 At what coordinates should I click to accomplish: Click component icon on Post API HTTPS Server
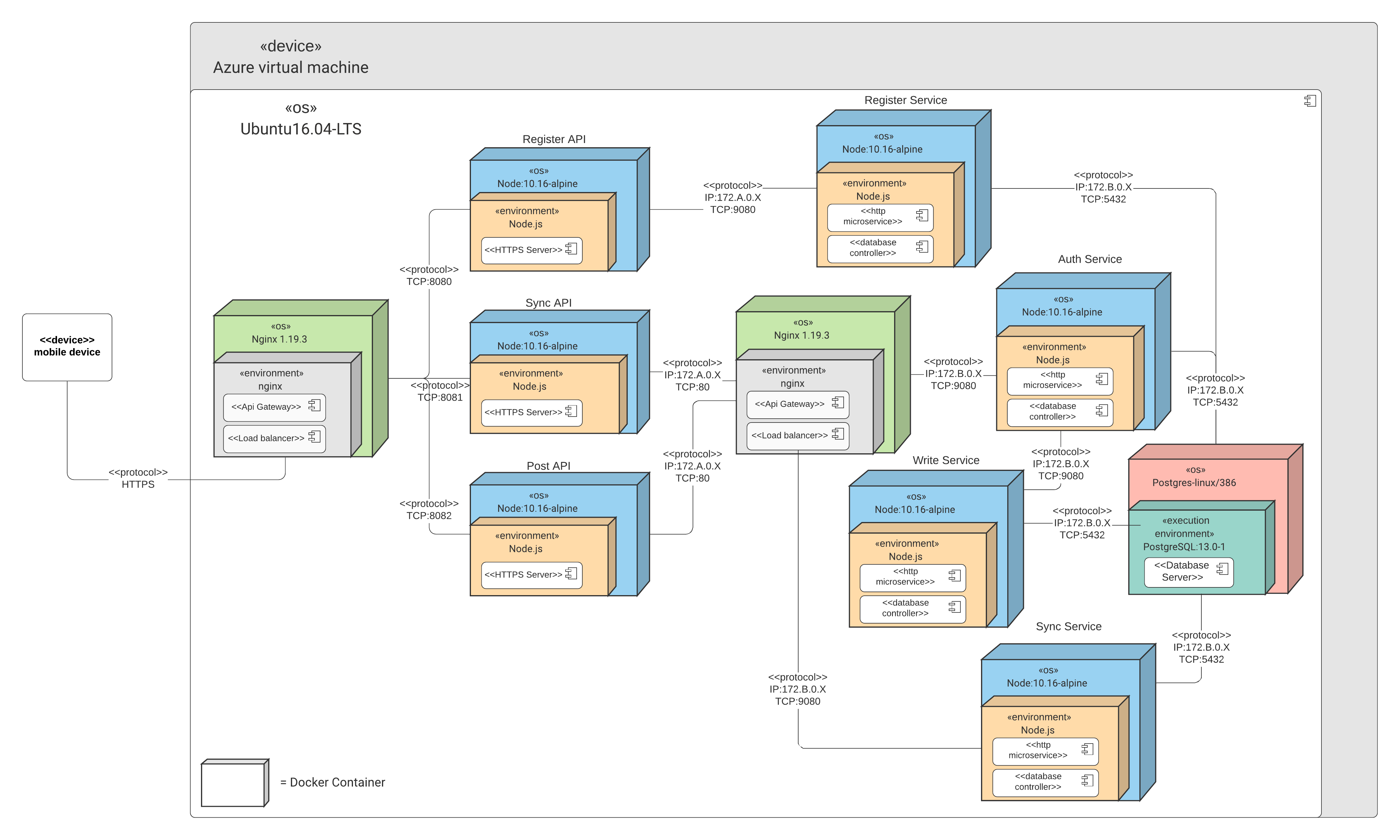(x=571, y=573)
